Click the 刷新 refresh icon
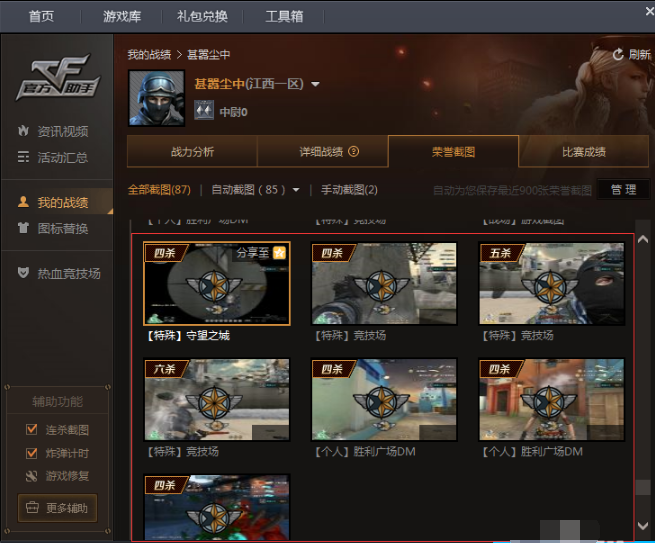655x543 pixels. click(x=618, y=55)
